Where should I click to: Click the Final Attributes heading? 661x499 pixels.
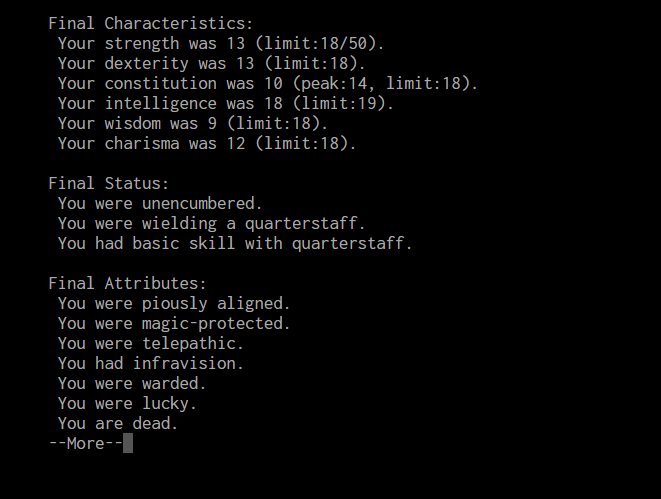[x=127, y=283]
